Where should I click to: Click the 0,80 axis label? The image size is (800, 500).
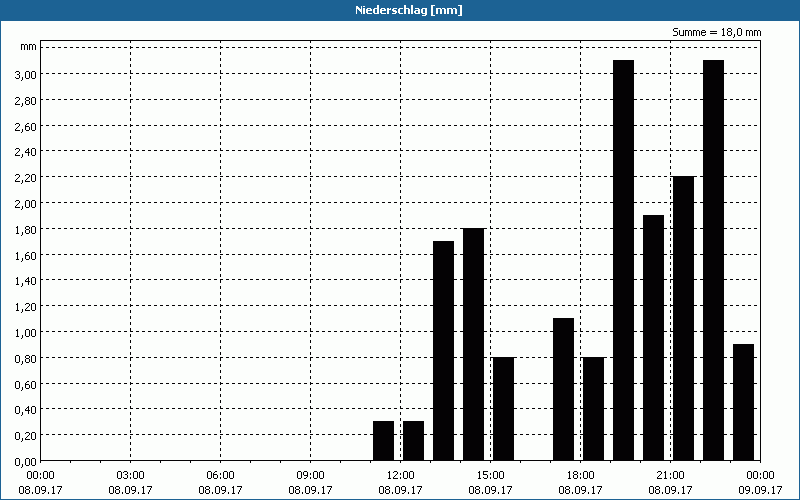click(x=26, y=359)
